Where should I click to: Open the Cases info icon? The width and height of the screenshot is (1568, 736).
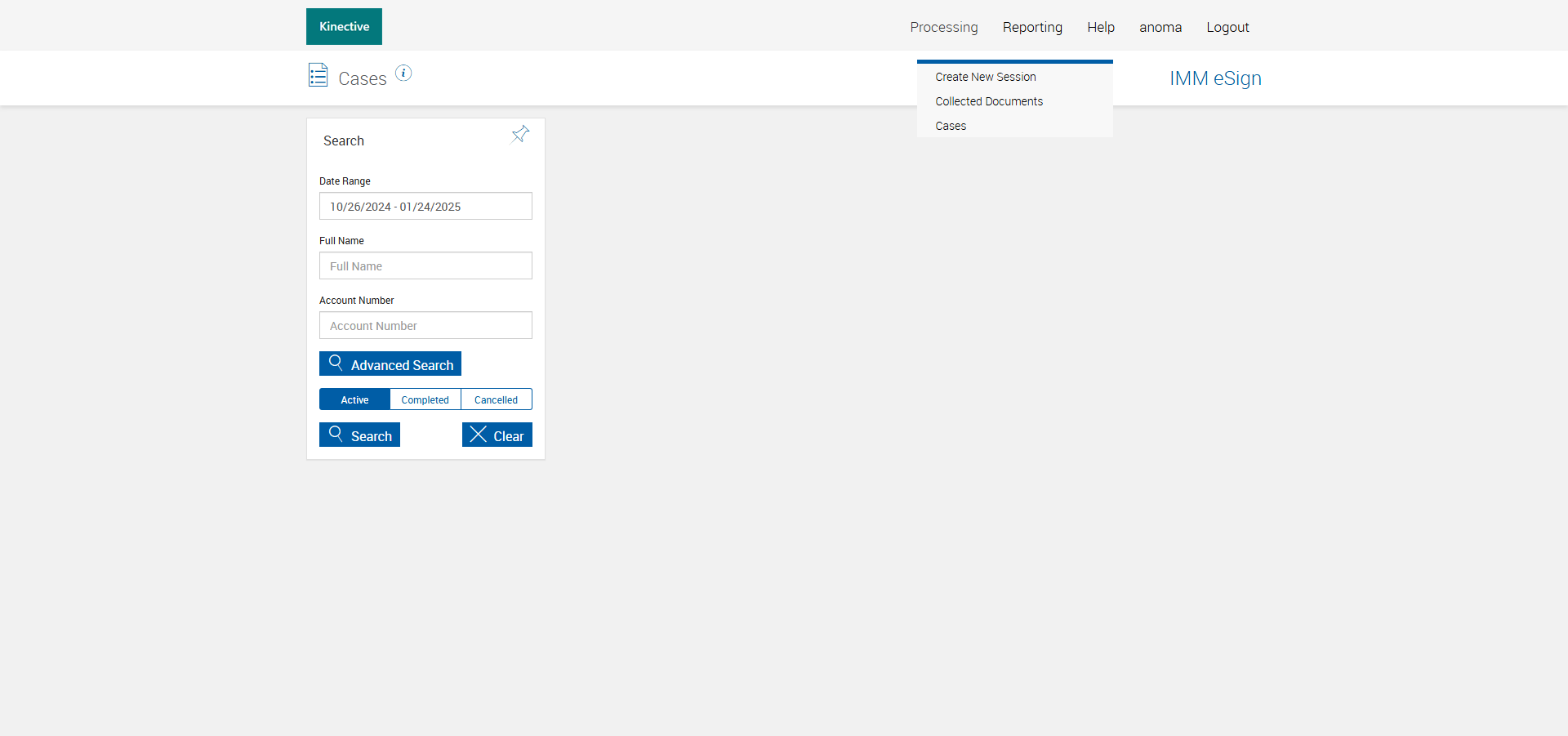(403, 73)
